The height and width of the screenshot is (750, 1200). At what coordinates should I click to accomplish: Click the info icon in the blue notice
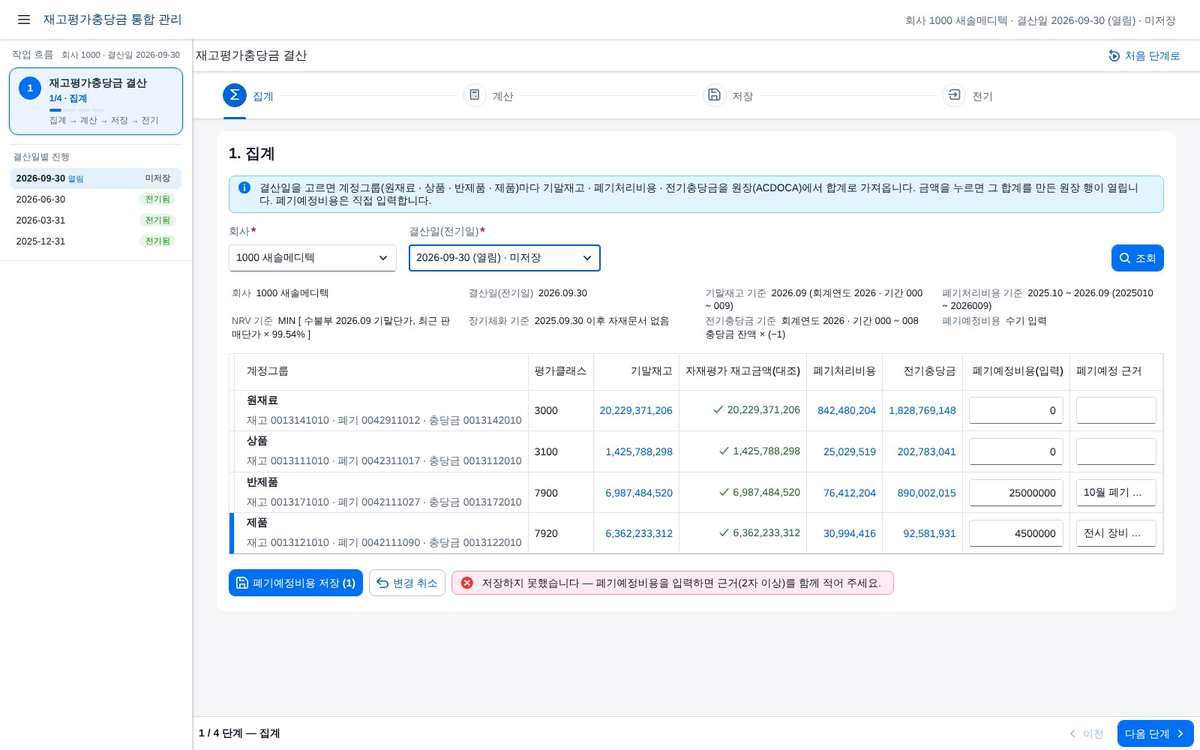click(x=244, y=187)
